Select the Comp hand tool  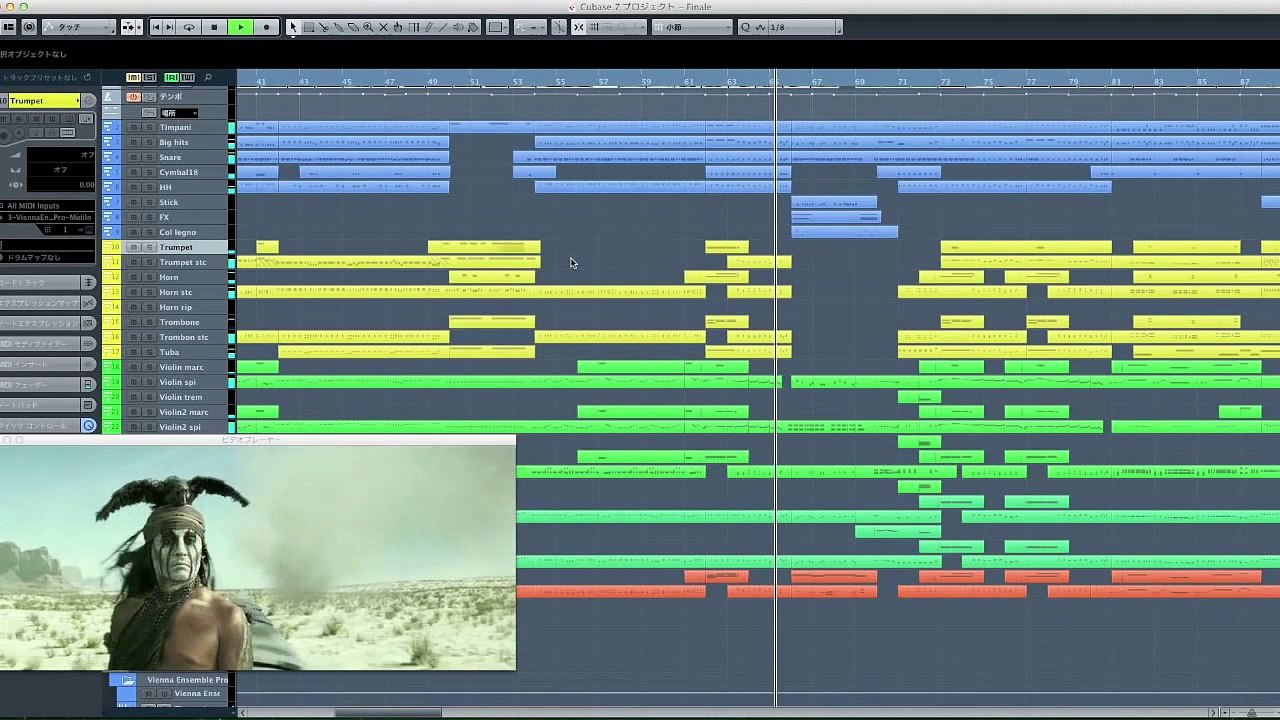398,27
